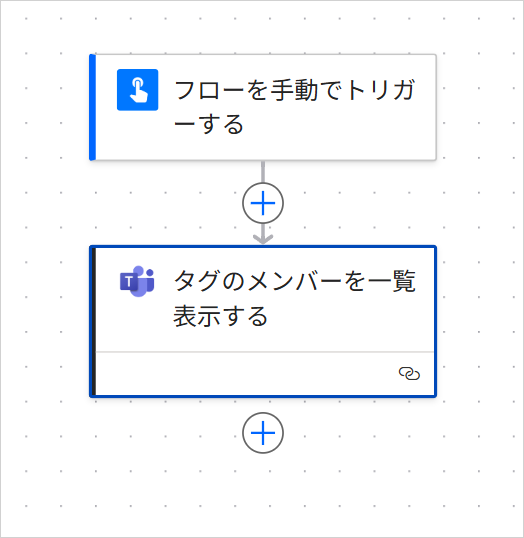
Task: Add a step between trigger and Teams action
Action: pos(263,203)
